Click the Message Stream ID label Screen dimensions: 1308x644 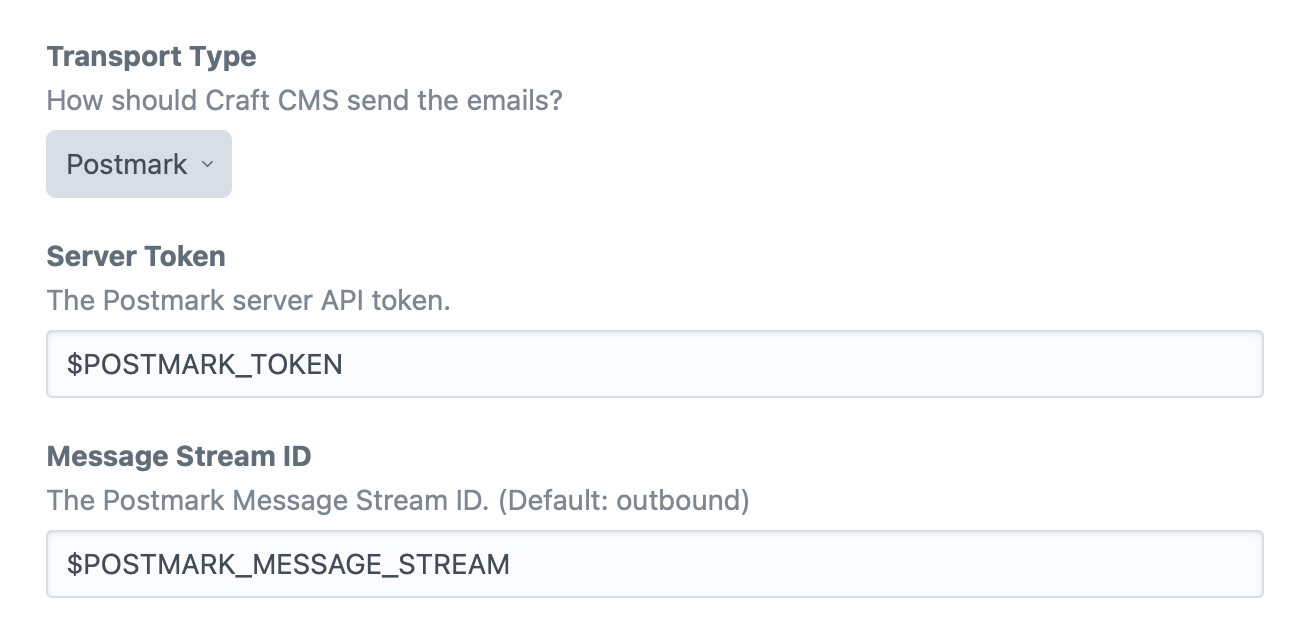tap(176, 456)
